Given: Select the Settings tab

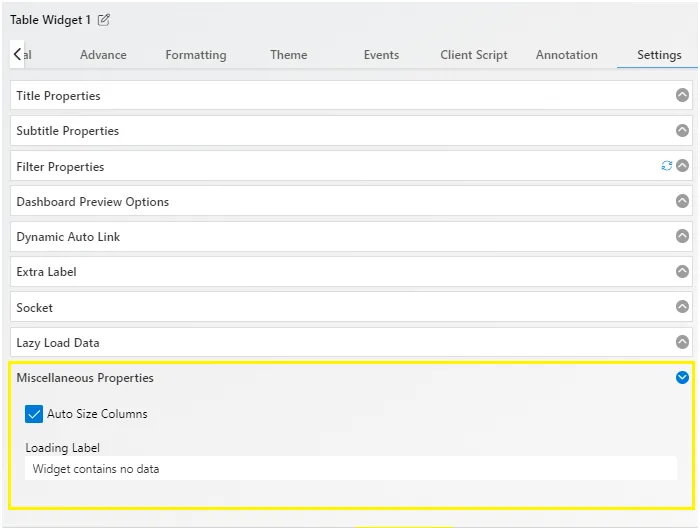Looking at the screenshot, I should [x=659, y=55].
